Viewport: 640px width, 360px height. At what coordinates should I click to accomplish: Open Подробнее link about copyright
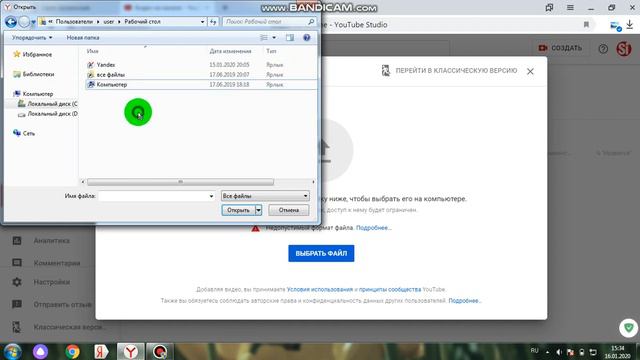465,301
